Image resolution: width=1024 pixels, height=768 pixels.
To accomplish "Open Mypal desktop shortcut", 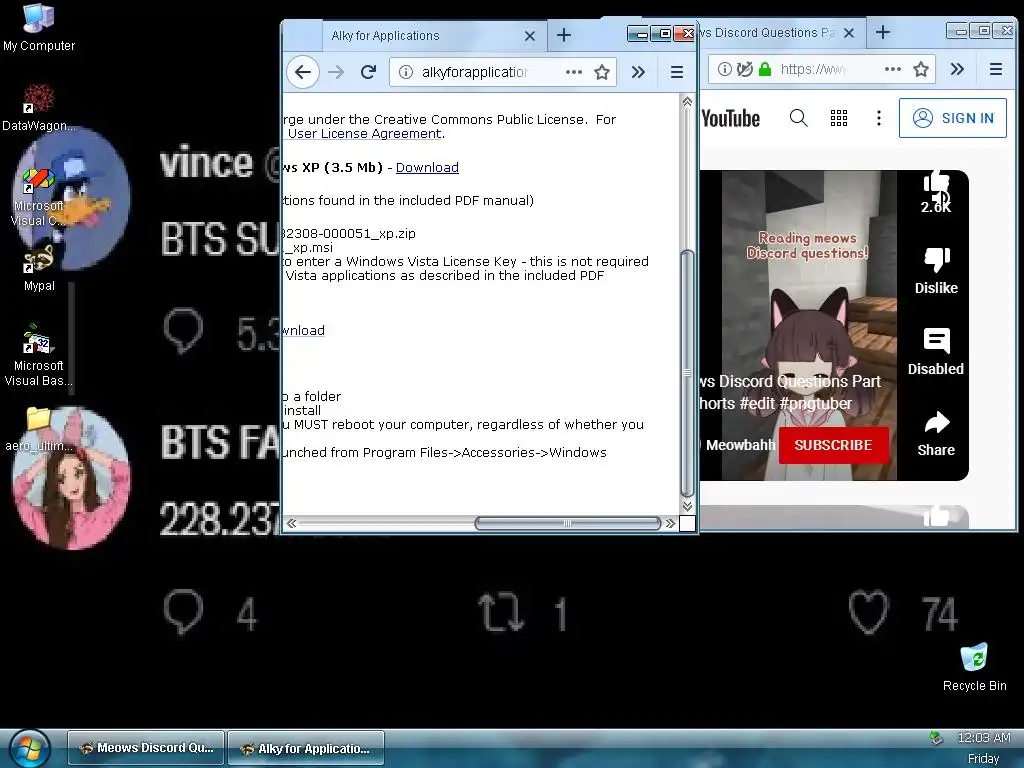I will pyautogui.click(x=39, y=269).
